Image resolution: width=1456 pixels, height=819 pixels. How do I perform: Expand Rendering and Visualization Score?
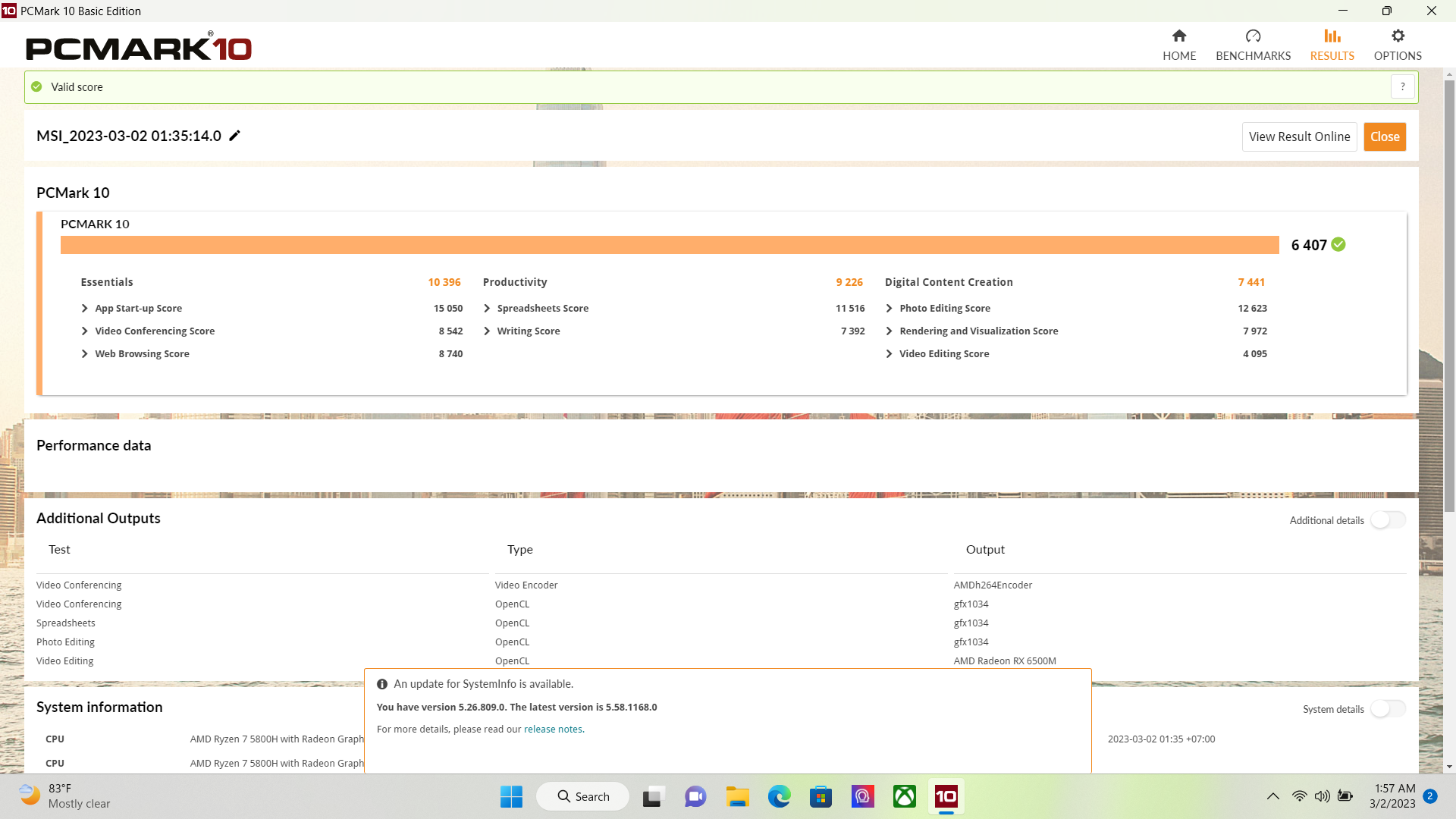pos(889,331)
